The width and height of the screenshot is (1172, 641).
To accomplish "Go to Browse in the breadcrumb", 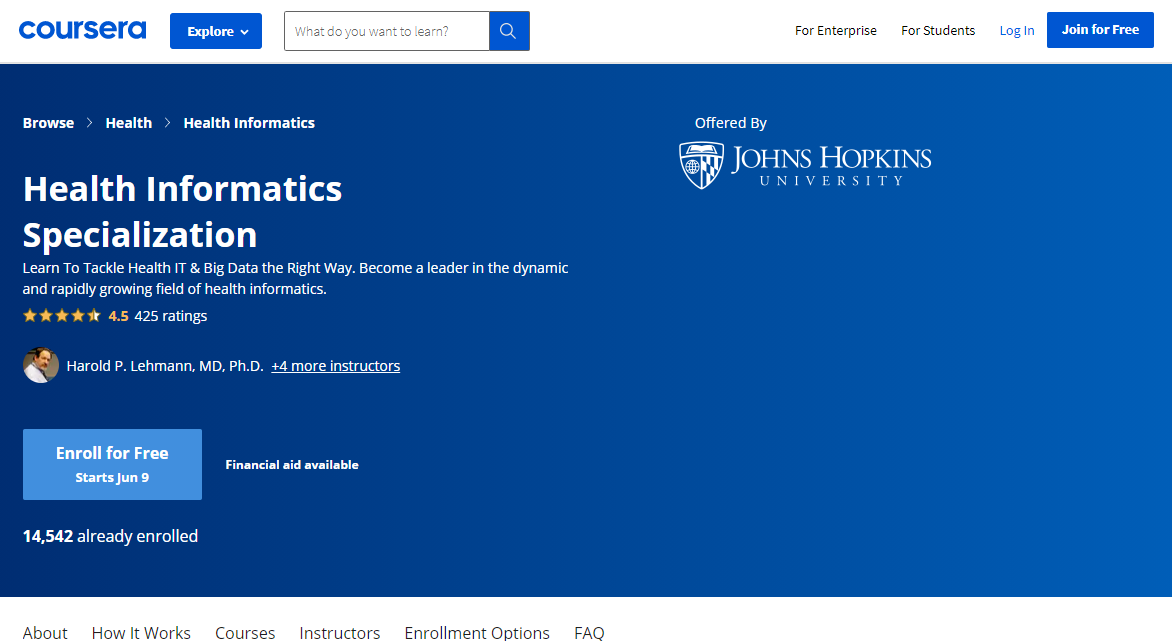I will click(48, 123).
